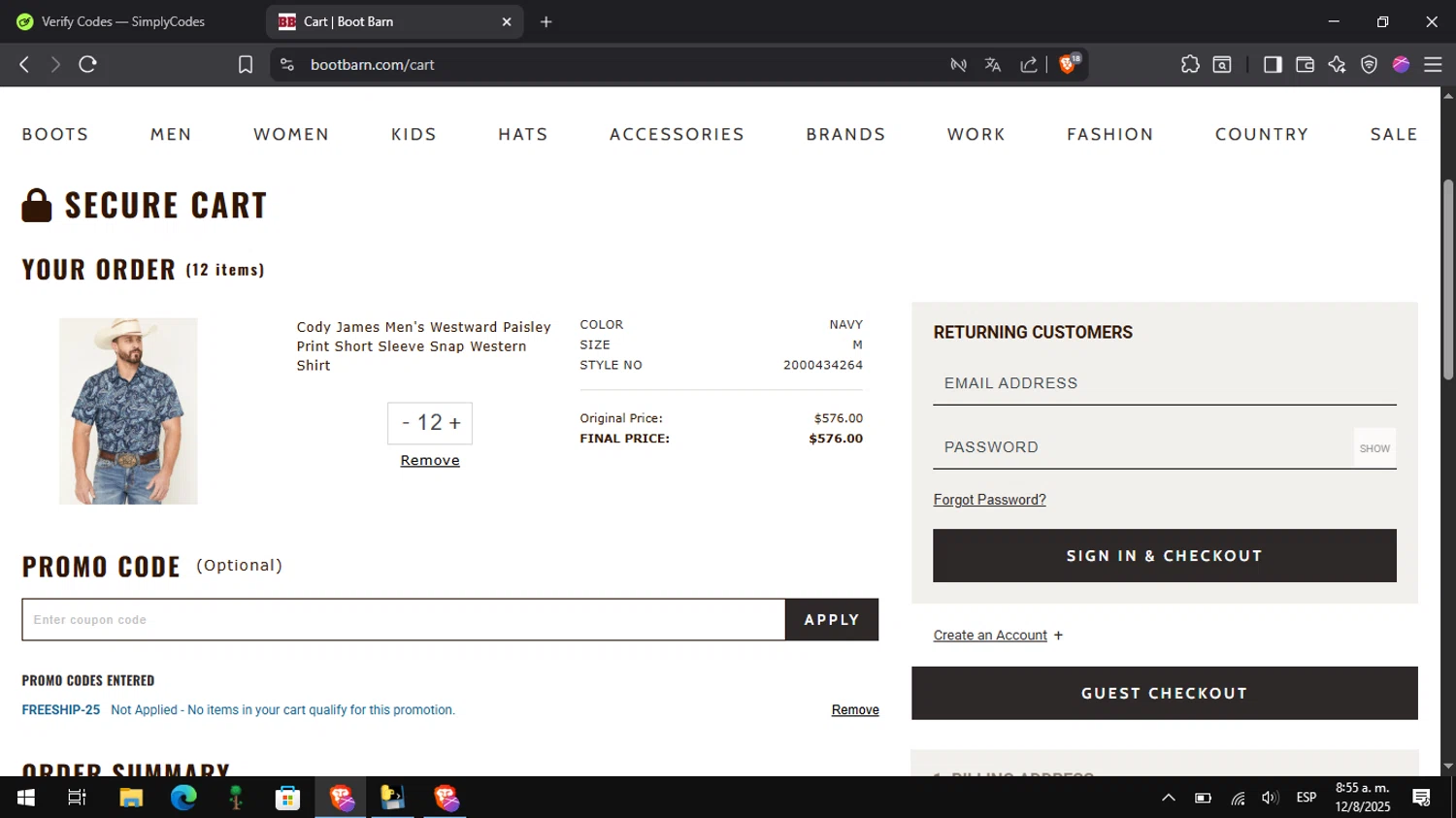Viewport: 1456px width, 818px height.
Task: Open the Cody James shirt product thumbnail
Action: pos(128,411)
